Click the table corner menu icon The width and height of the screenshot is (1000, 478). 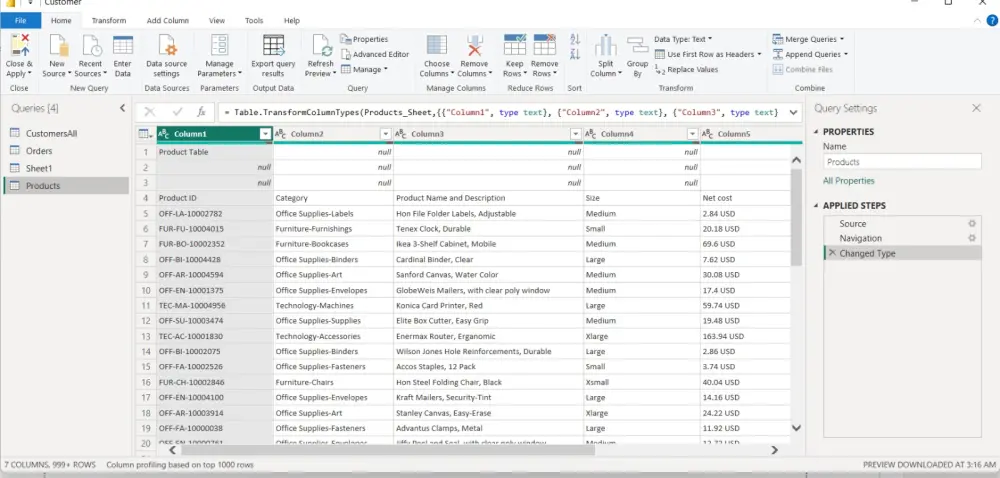145,134
